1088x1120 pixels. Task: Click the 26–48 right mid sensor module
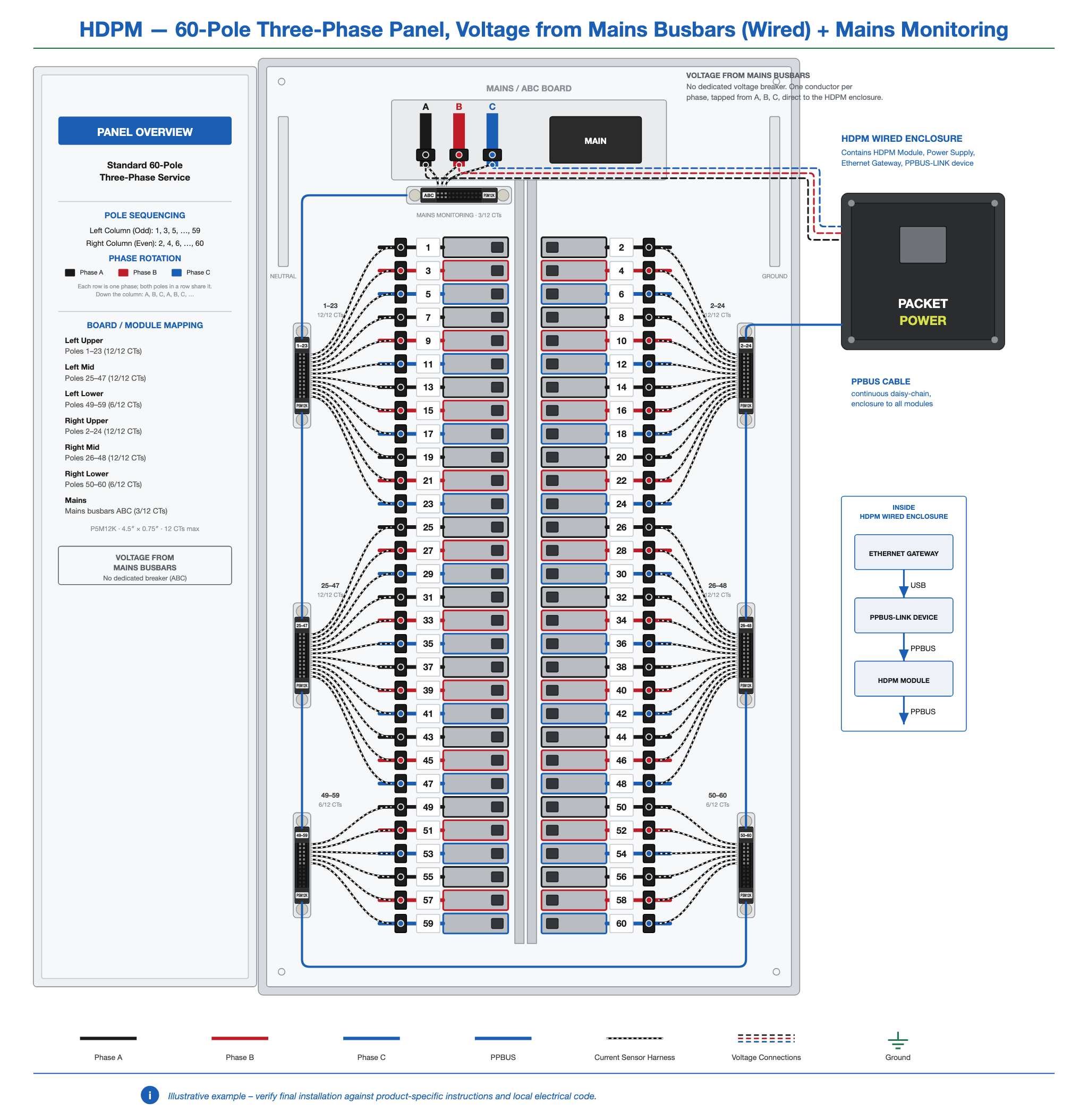coord(745,655)
